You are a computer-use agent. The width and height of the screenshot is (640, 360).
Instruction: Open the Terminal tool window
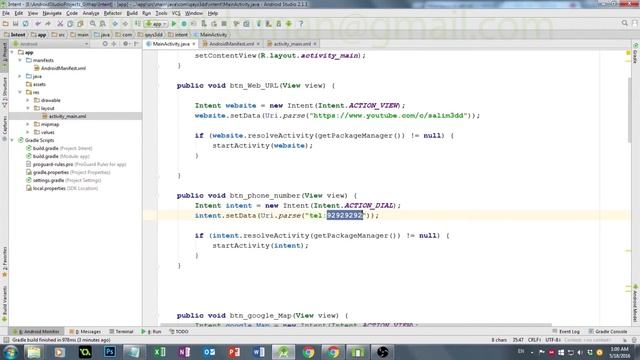click(x=121, y=331)
